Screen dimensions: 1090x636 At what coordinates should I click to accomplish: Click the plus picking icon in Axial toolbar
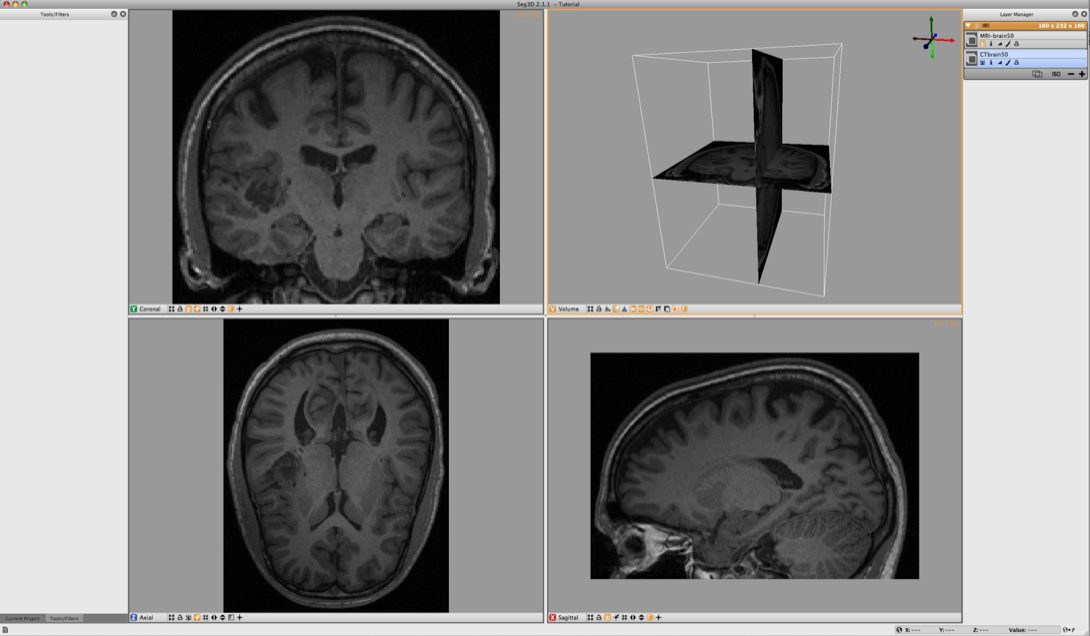[x=240, y=617]
